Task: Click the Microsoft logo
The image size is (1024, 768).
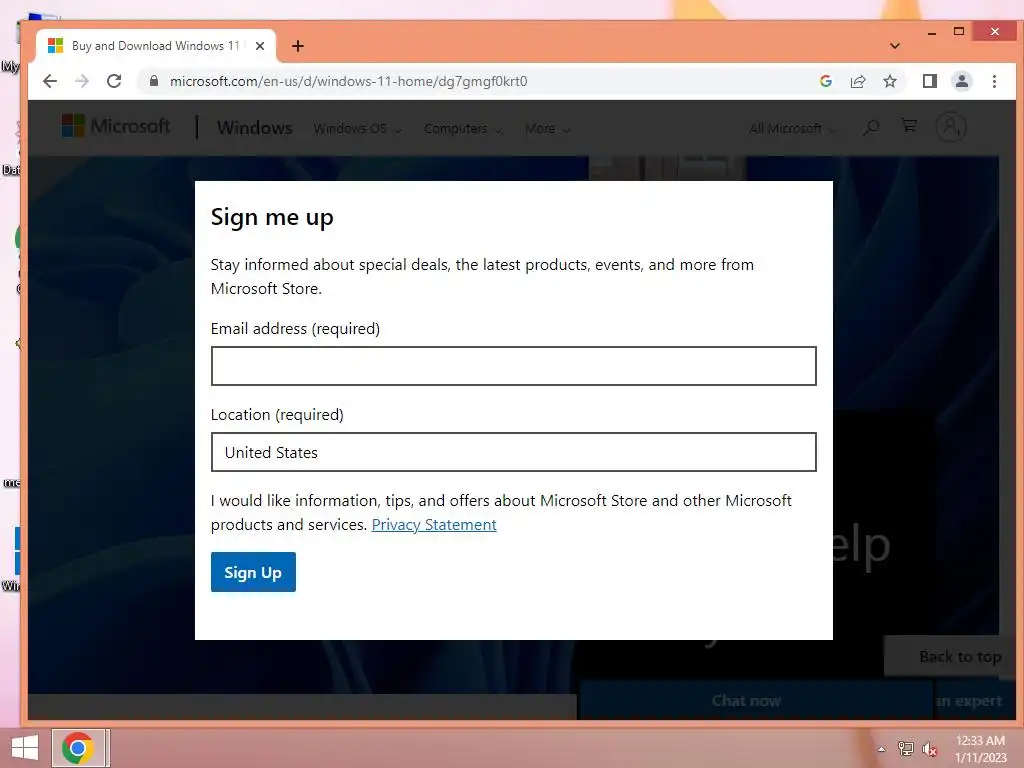Action: [x=116, y=126]
